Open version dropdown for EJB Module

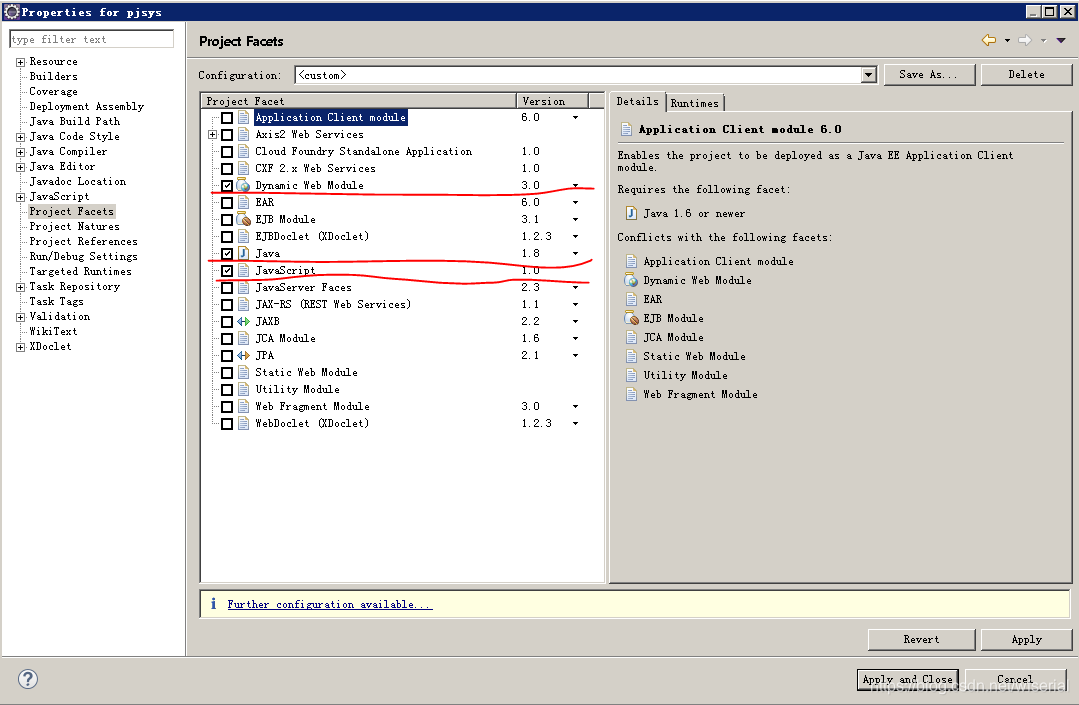click(575, 219)
